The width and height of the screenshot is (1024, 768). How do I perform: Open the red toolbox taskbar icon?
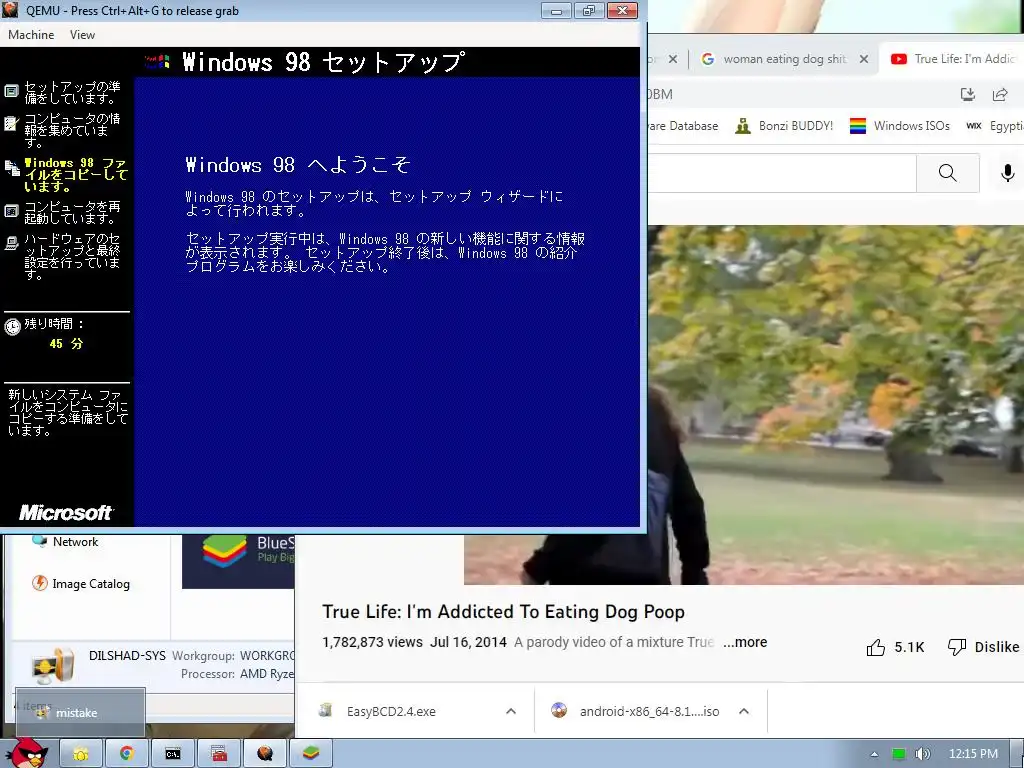219,754
